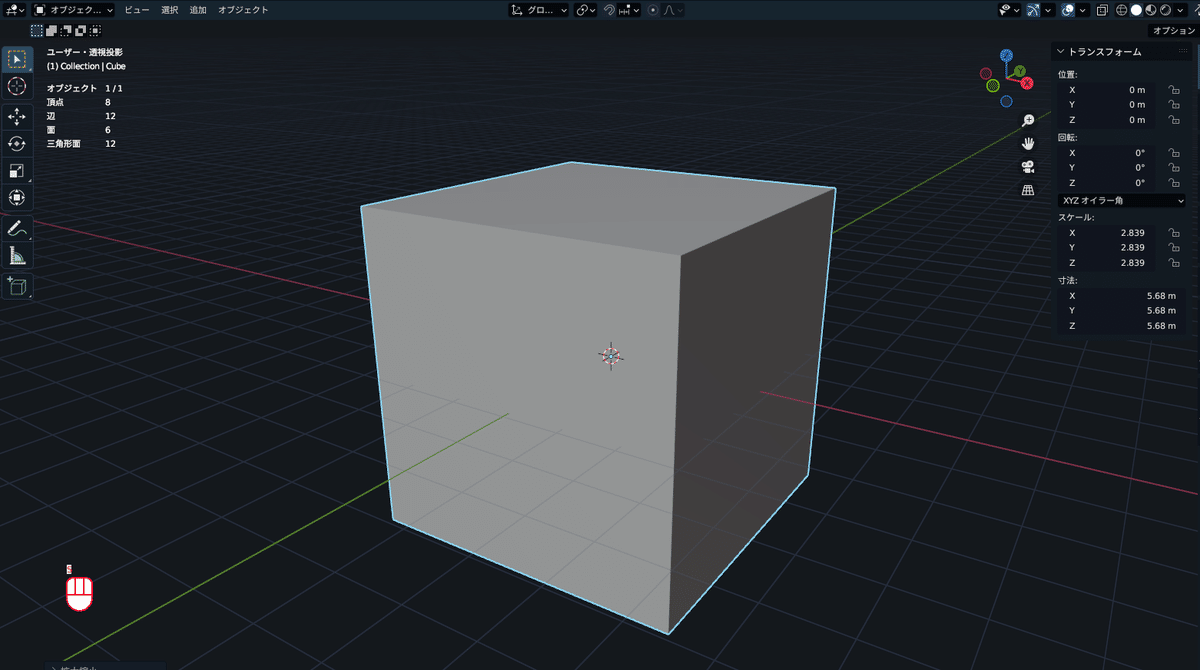Click the Y scale value field

click(x=1110, y=247)
